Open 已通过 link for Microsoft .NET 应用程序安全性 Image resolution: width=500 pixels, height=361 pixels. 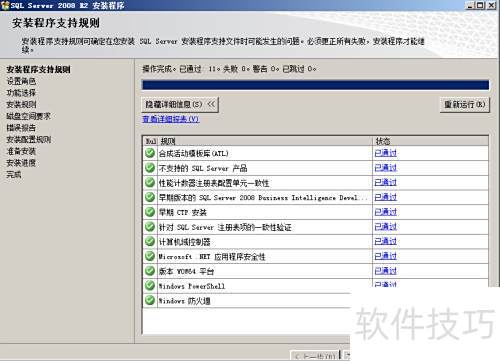click(386, 256)
